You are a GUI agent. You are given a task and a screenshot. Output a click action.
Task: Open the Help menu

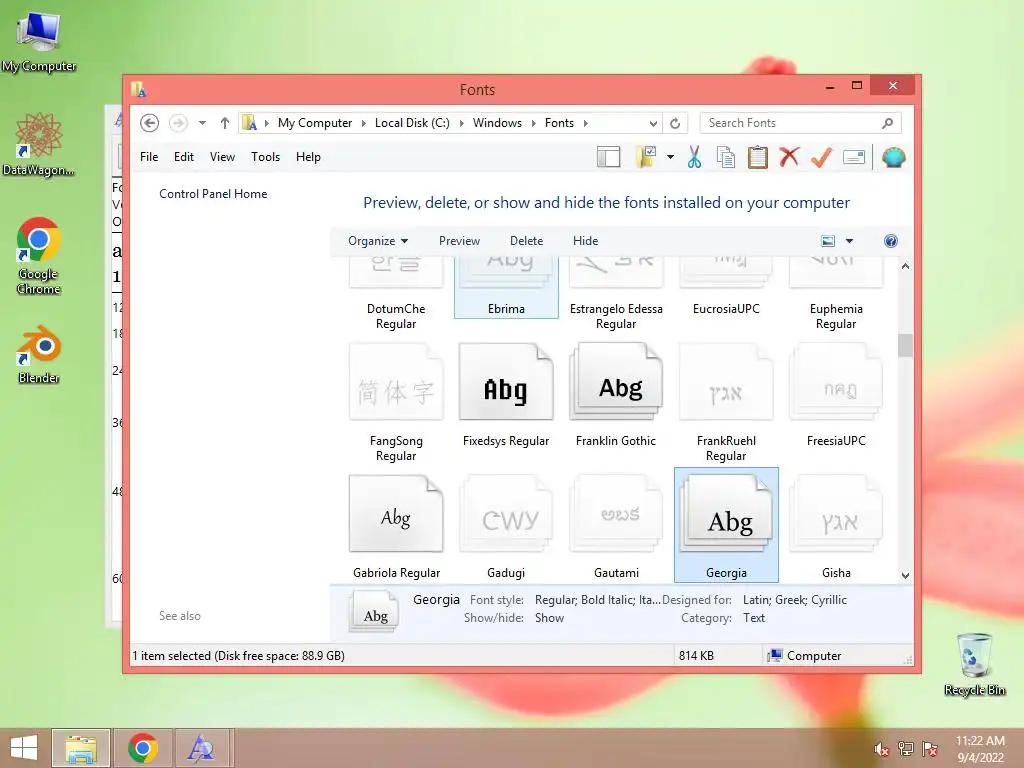(308, 157)
